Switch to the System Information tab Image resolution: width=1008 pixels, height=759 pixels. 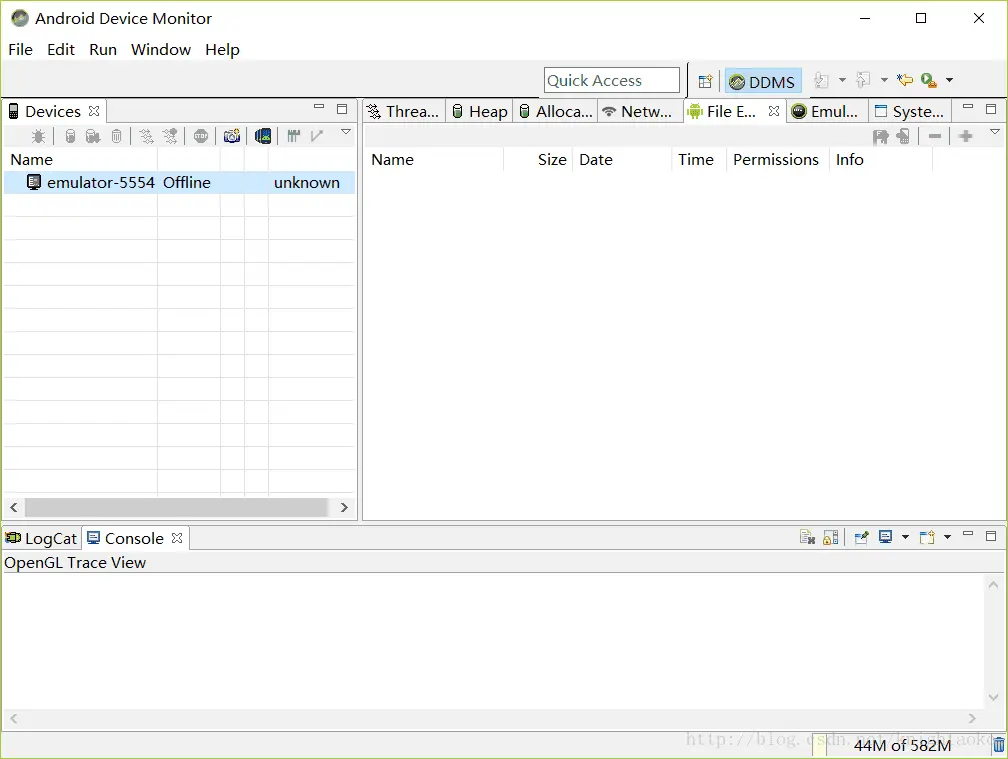[x=910, y=111]
